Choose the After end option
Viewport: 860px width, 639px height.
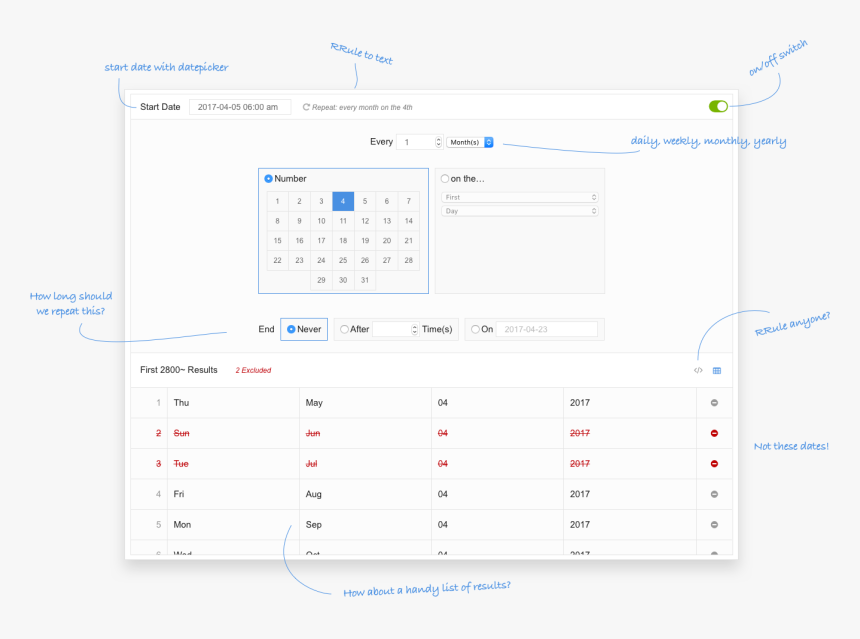tap(344, 329)
